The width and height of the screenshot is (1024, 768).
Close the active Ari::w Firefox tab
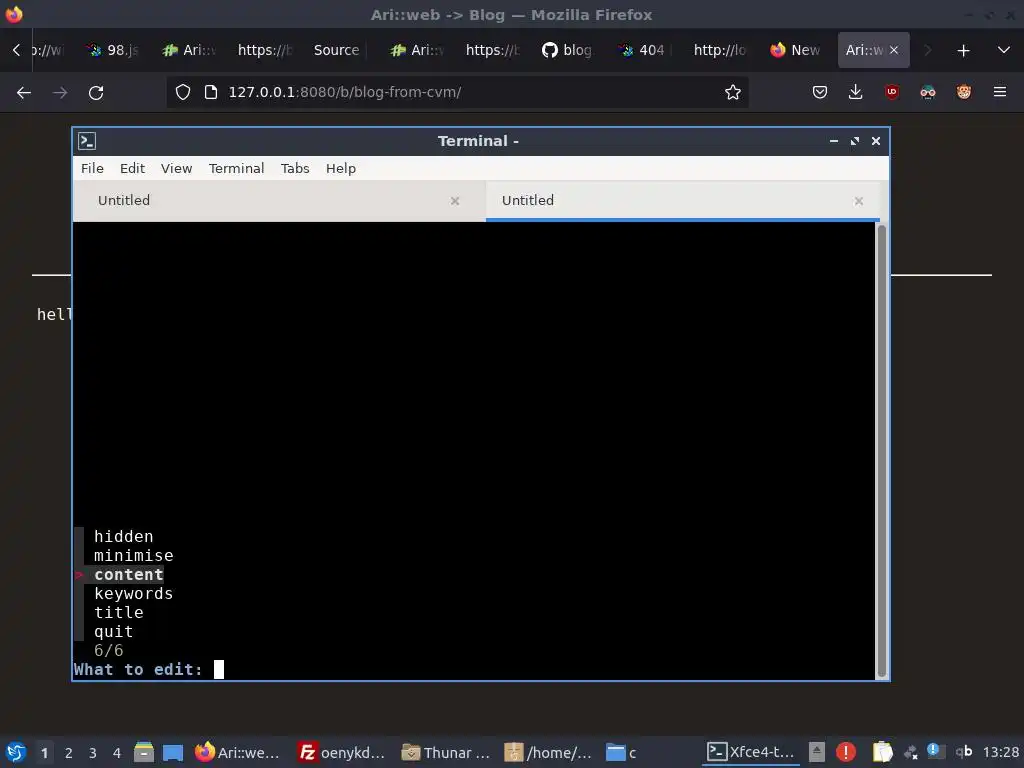894,50
